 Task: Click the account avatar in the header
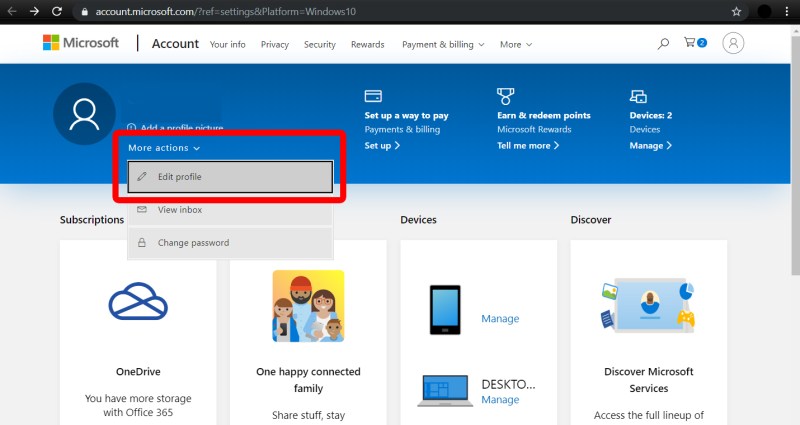[x=733, y=43]
